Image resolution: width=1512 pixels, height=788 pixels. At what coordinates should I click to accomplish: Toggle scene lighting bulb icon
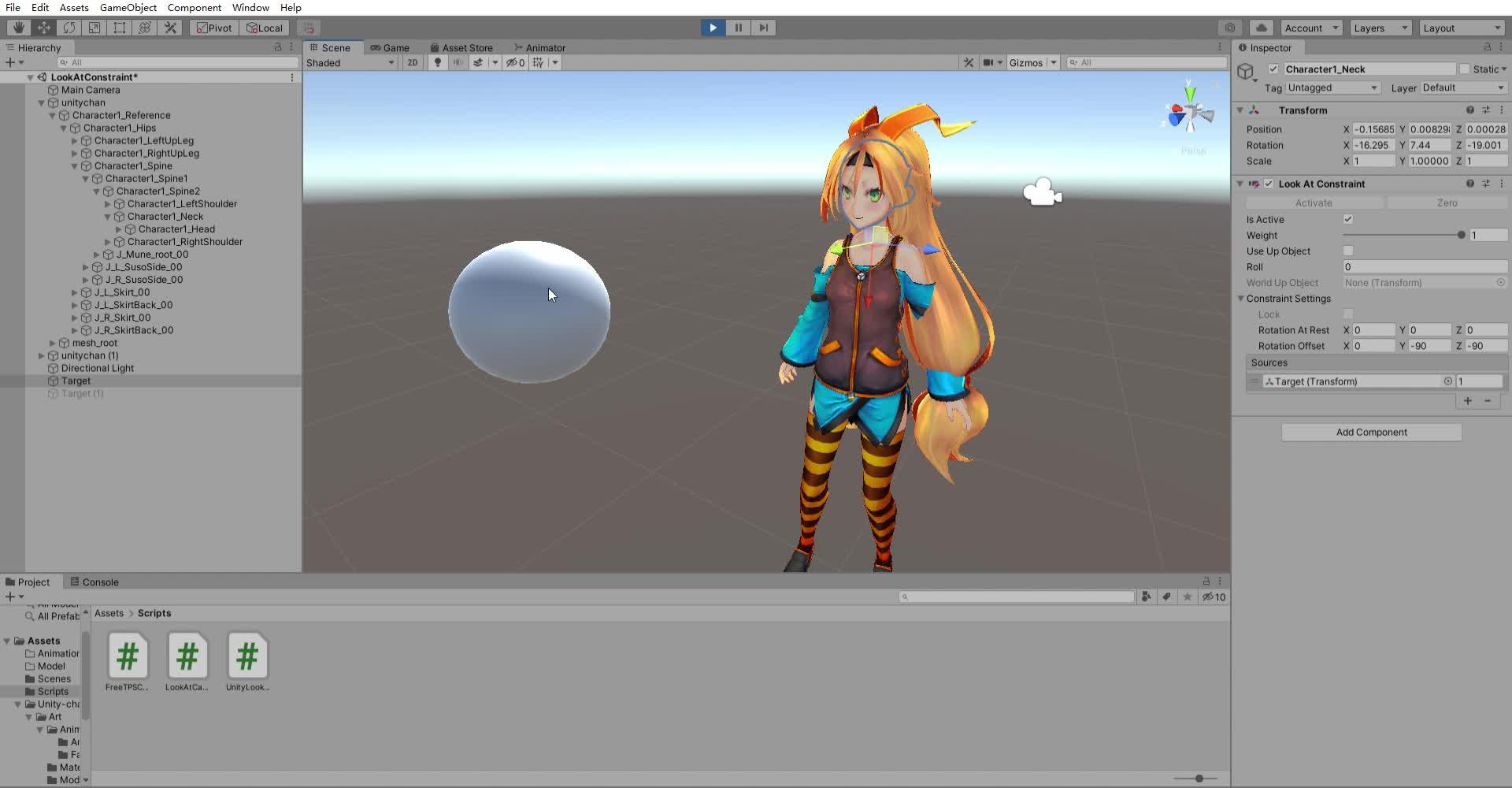point(438,63)
